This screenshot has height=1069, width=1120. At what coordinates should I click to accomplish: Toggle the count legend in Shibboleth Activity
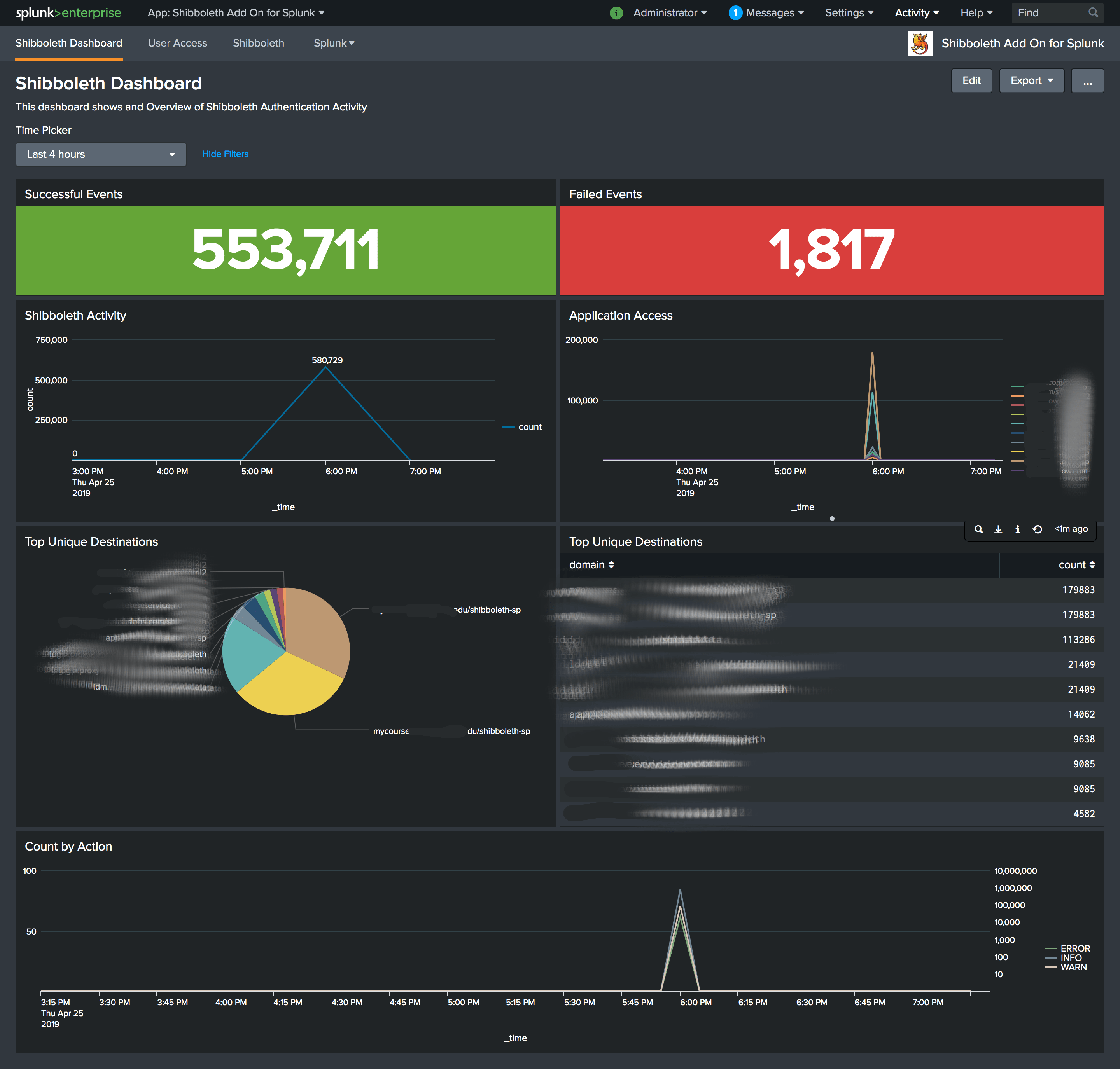click(x=522, y=427)
